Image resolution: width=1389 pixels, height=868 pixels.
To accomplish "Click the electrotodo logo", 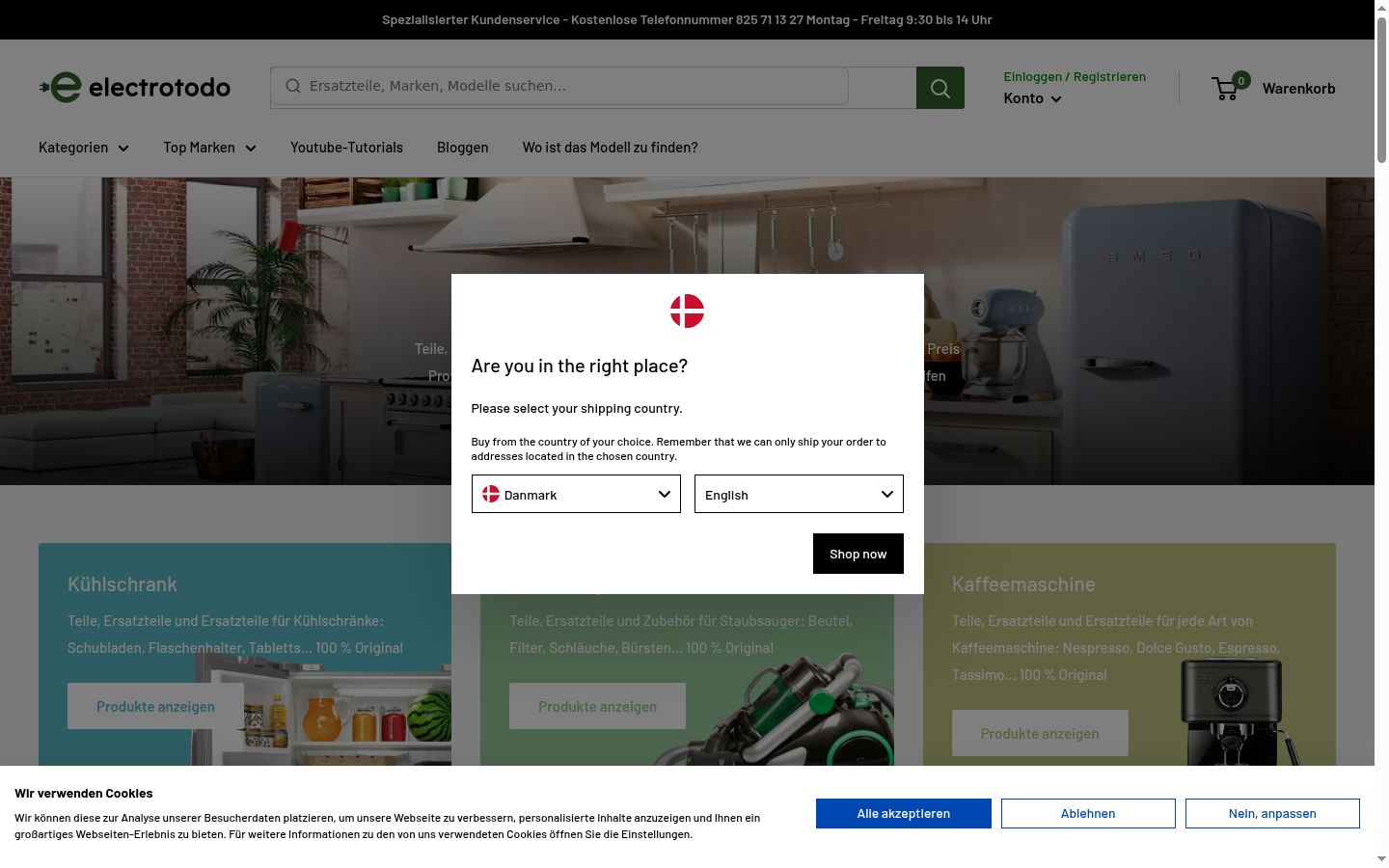I will coord(135,88).
